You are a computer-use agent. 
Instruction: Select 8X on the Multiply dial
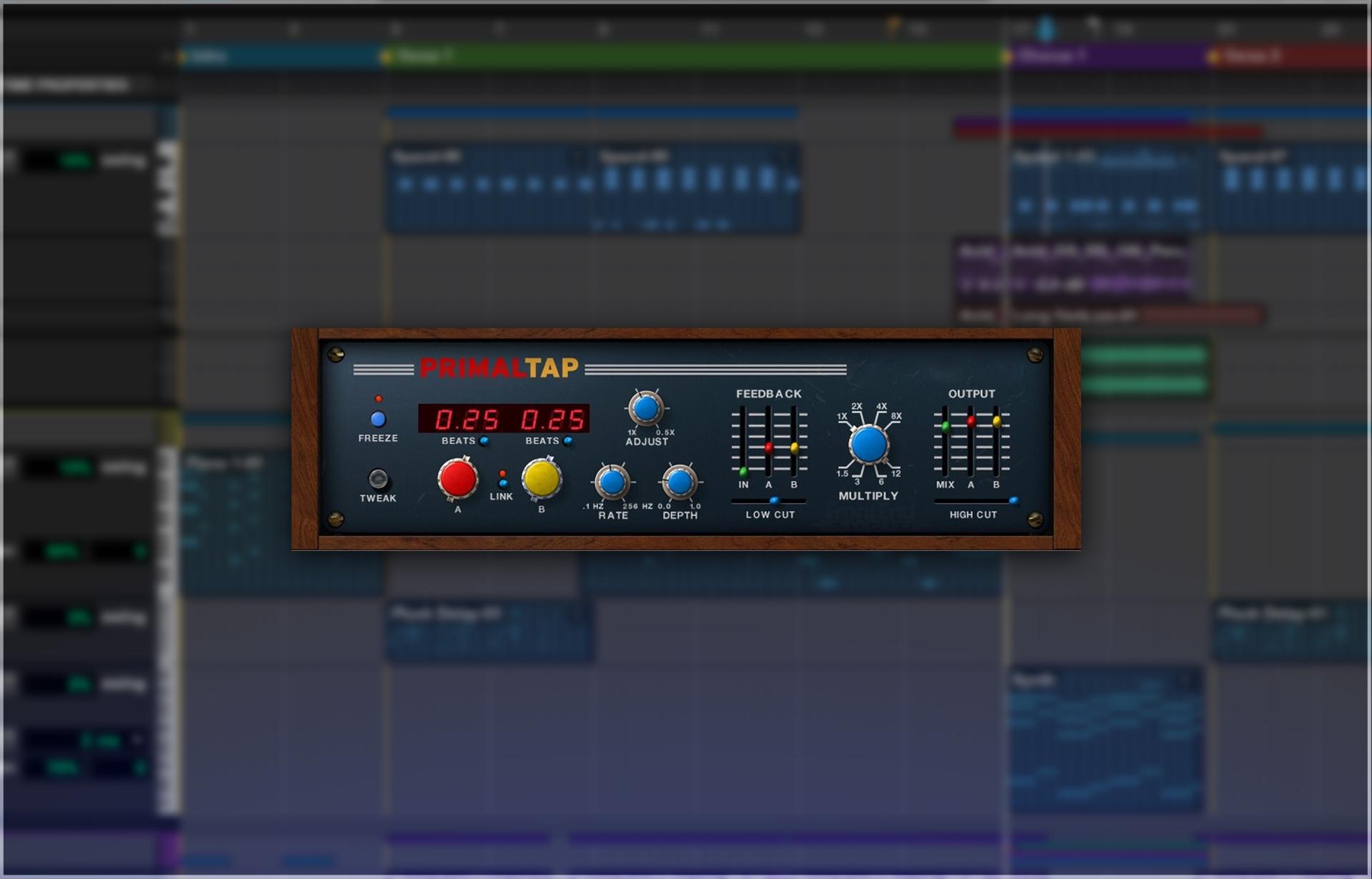896,416
